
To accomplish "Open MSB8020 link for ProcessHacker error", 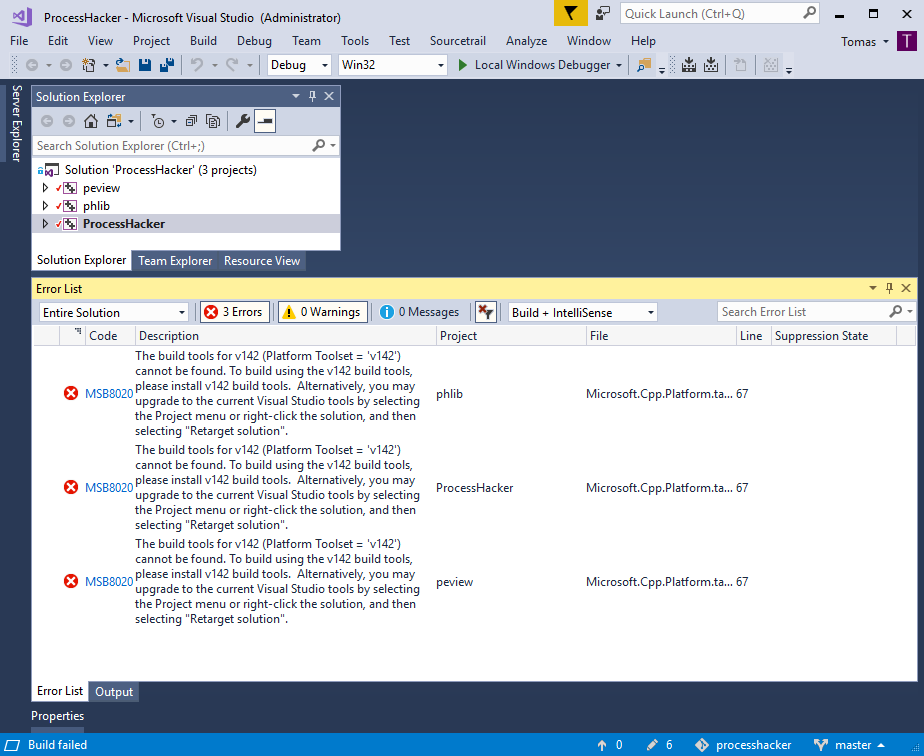I will tap(109, 487).
